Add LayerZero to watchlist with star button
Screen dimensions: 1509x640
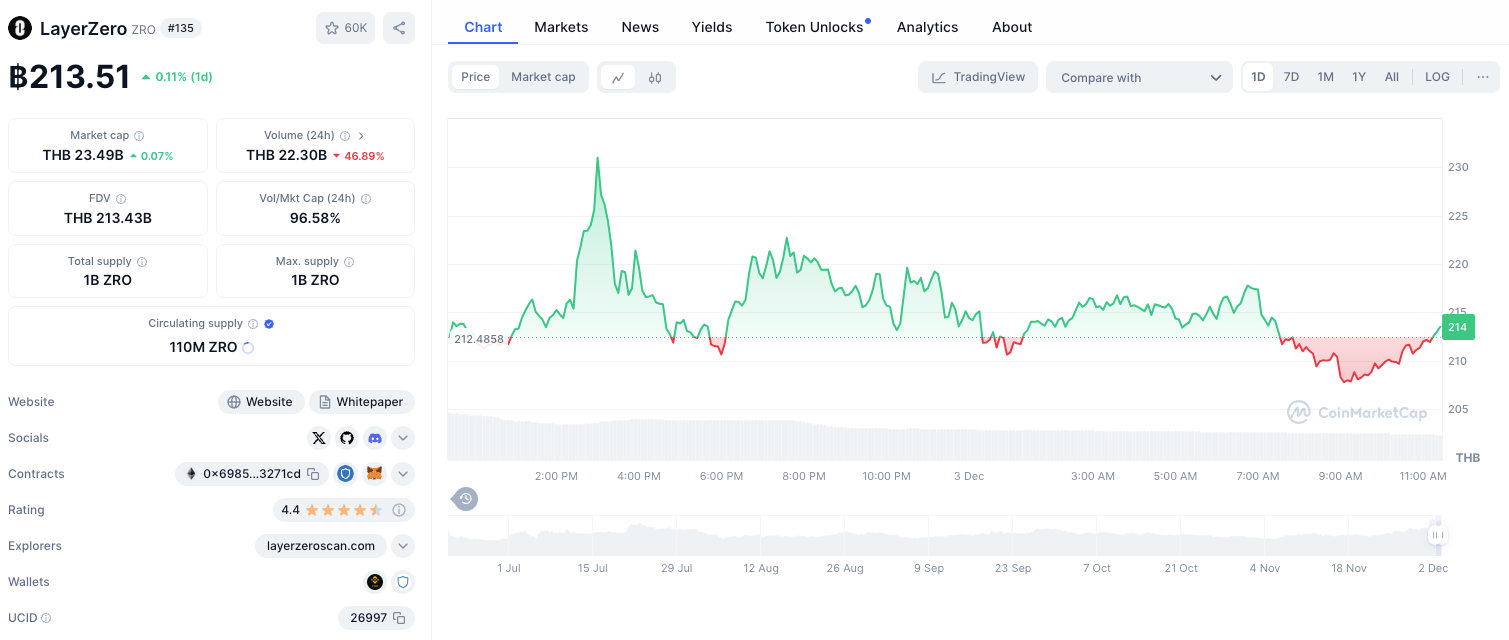346,28
